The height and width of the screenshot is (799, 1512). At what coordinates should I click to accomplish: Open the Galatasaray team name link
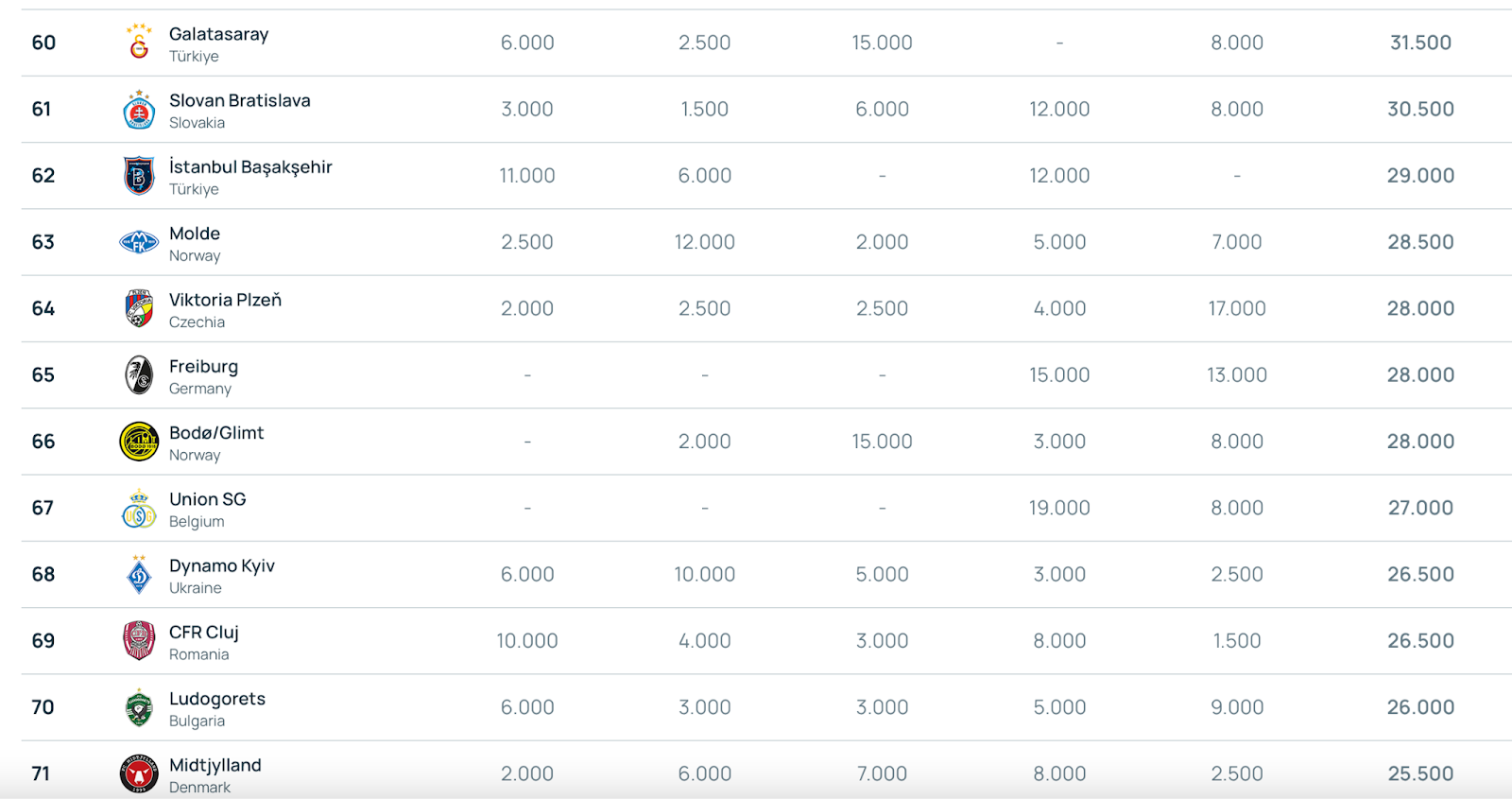click(x=218, y=34)
